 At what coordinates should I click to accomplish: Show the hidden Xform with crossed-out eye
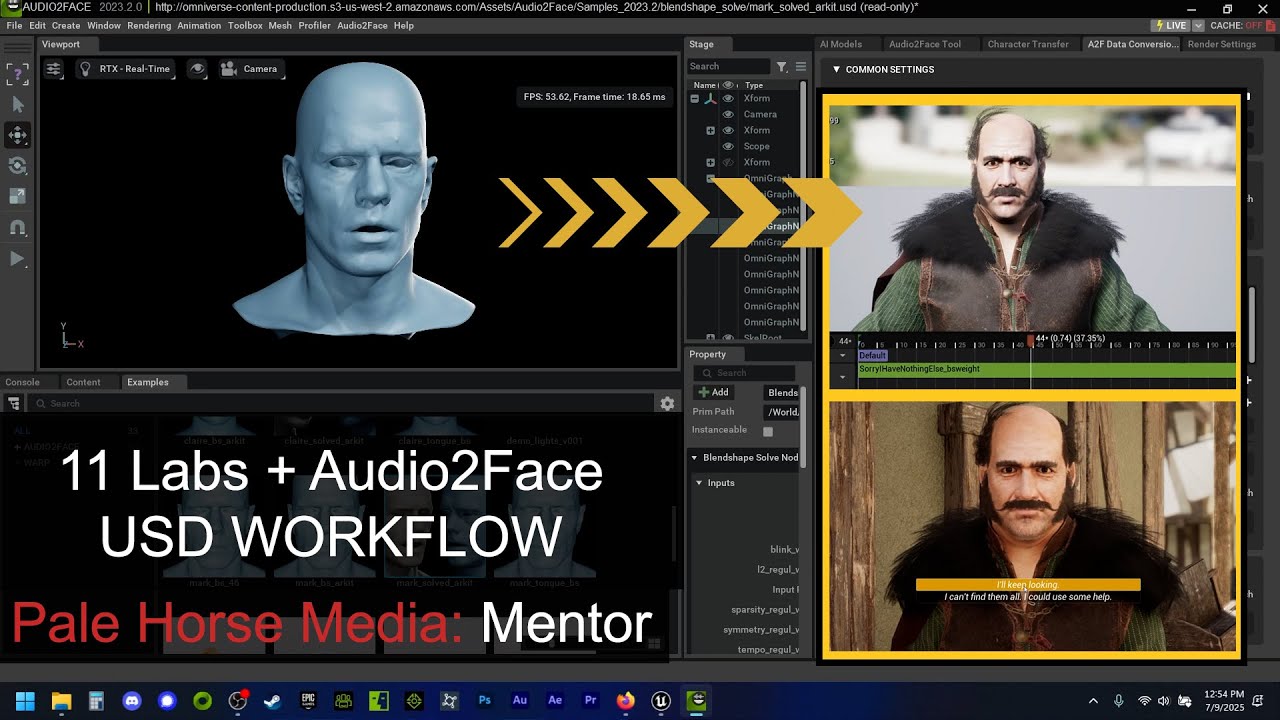(x=728, y=162)
